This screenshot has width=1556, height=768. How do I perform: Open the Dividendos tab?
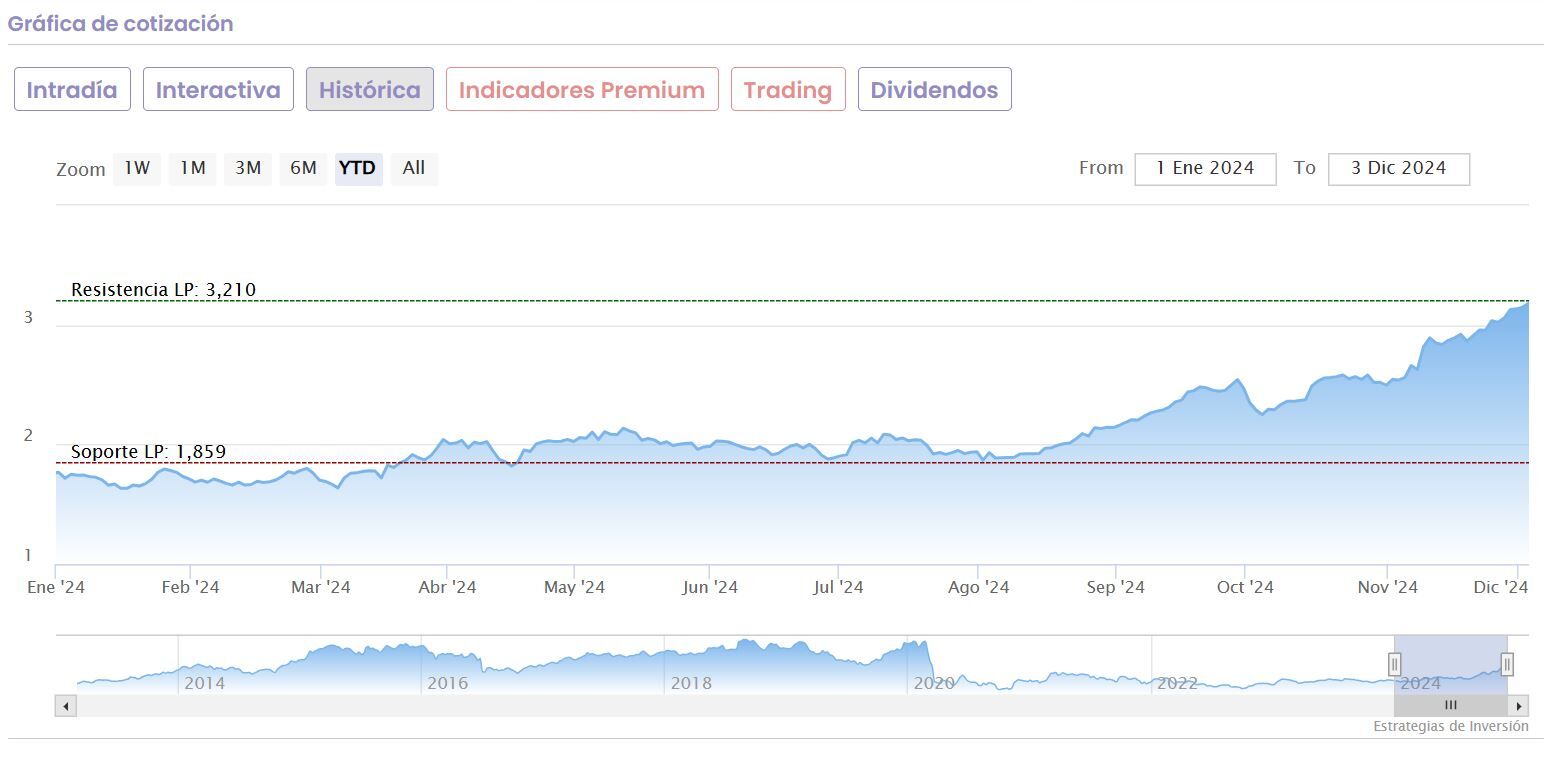(x=934, y=90)
